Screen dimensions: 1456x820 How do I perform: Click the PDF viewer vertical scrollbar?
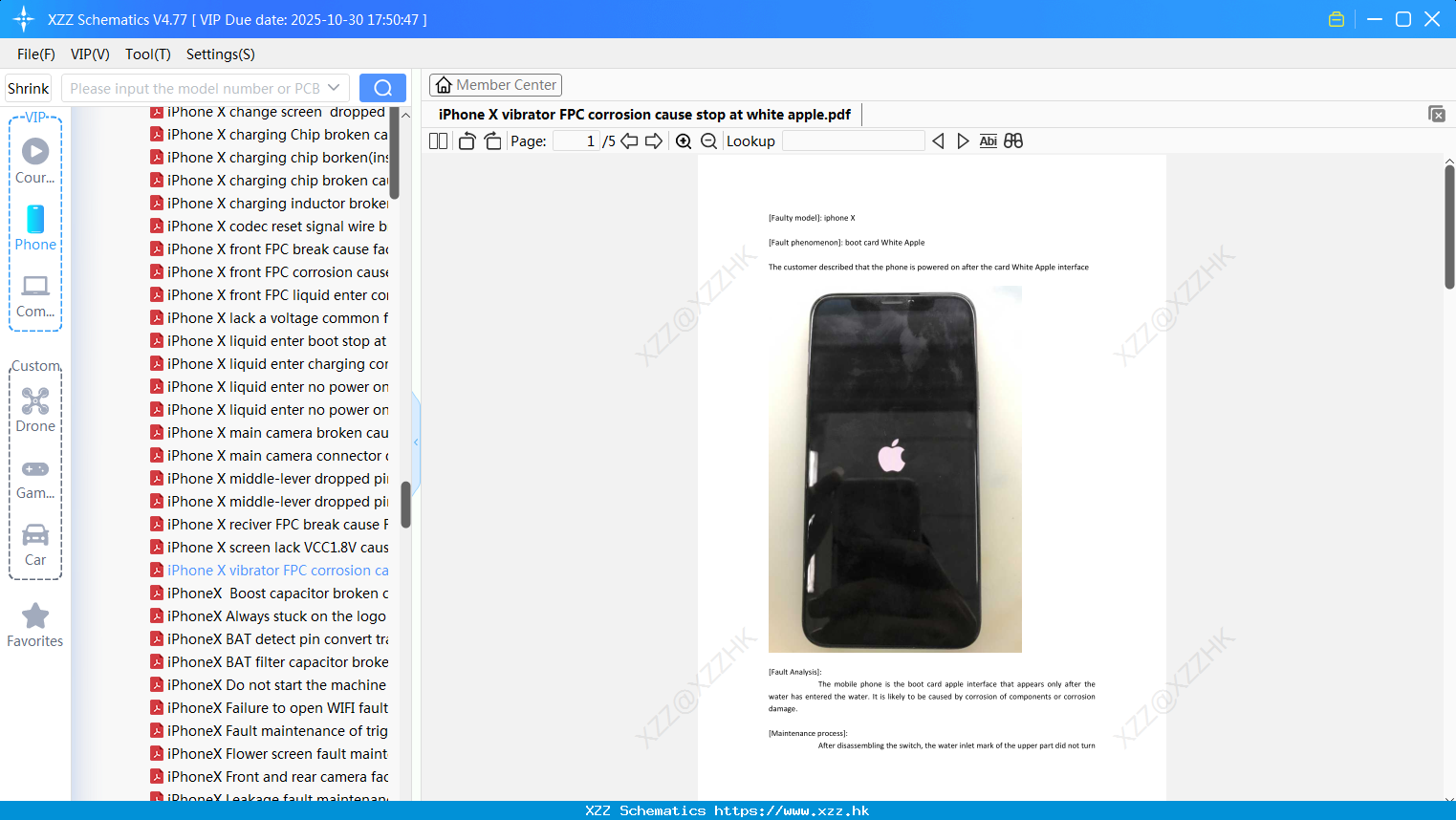1449,227
